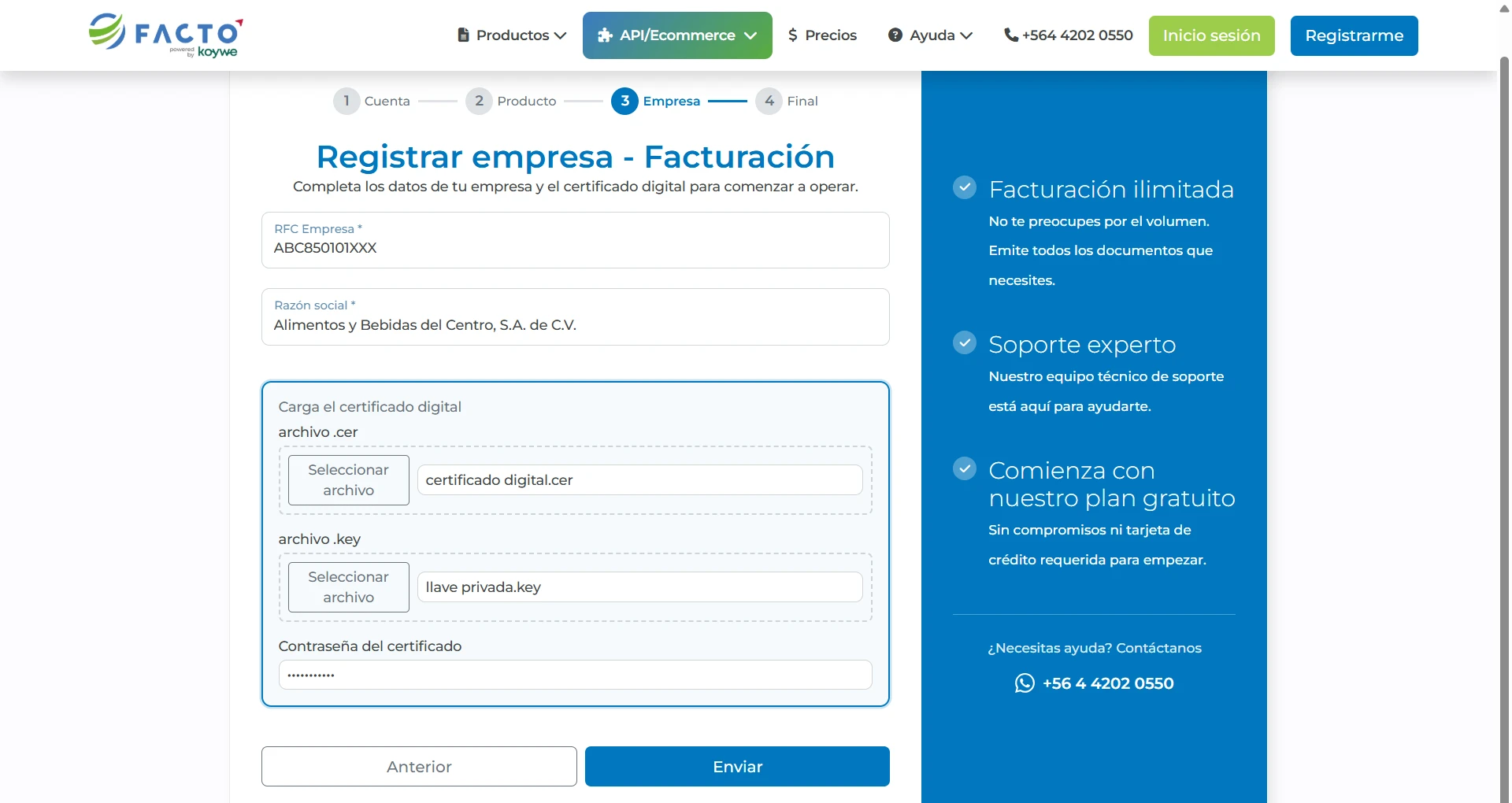Click the question mark icon beside Ayuda

pos(895,35)
